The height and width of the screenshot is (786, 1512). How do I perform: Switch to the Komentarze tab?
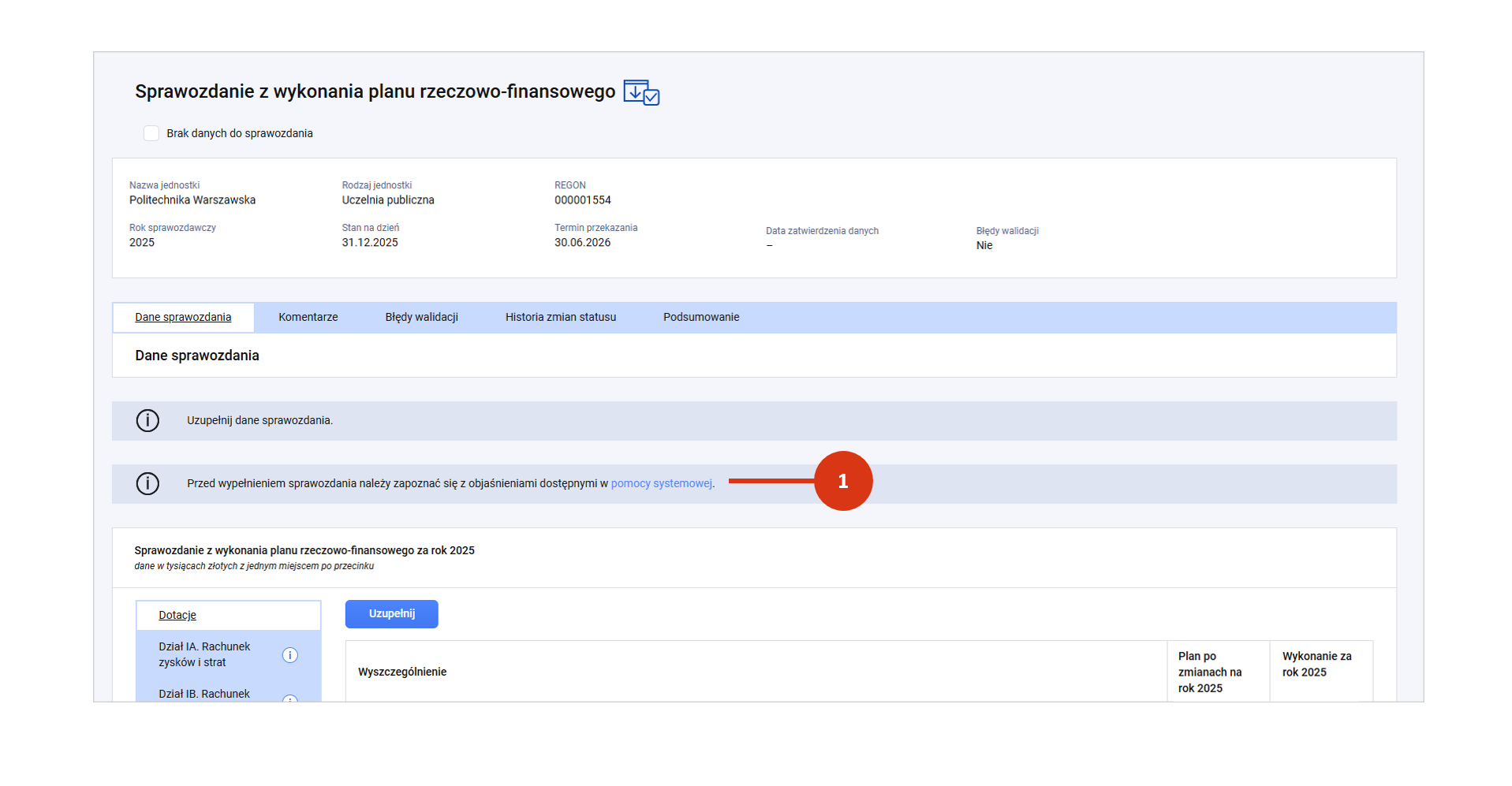[308, 317]
